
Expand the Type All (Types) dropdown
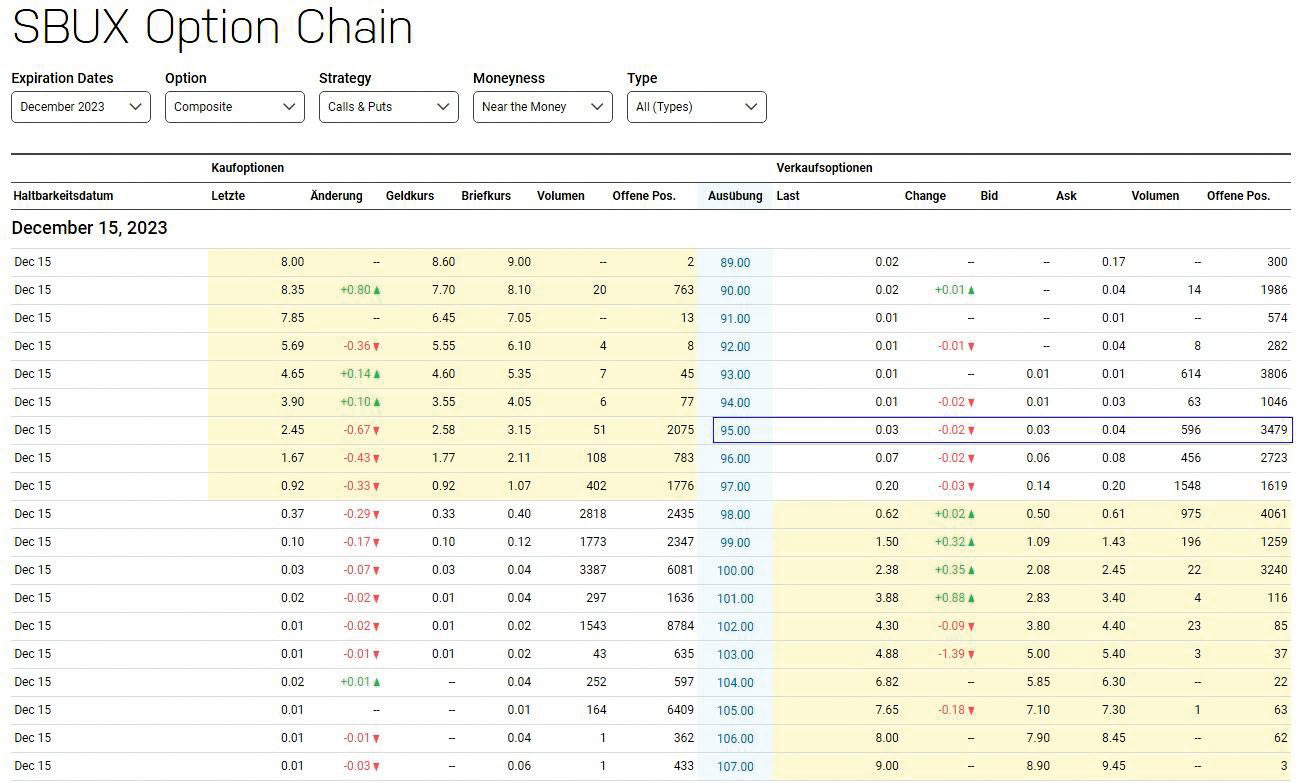click(x=697, y=107)
